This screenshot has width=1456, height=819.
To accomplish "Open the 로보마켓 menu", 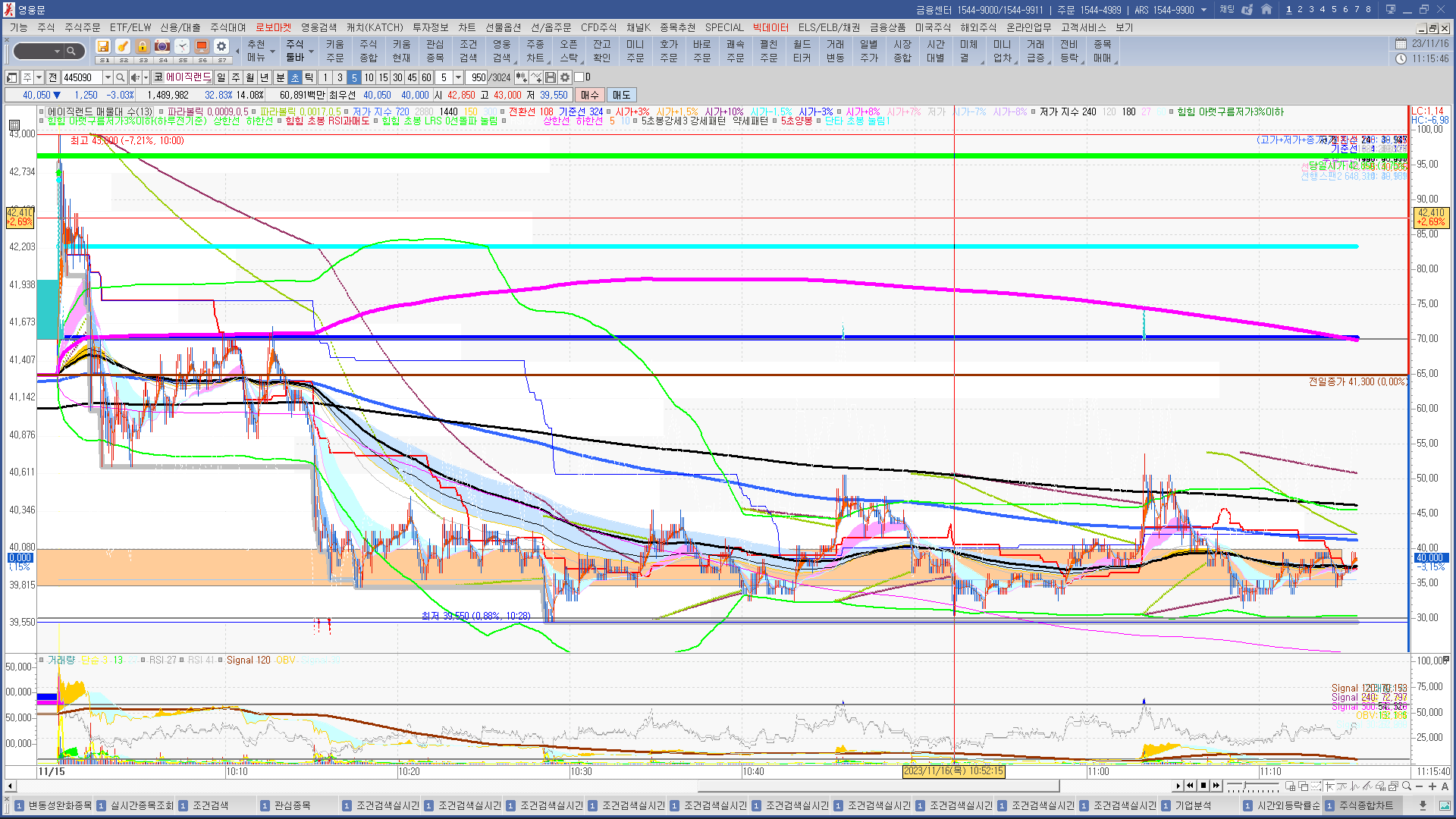I will [273, 27].
